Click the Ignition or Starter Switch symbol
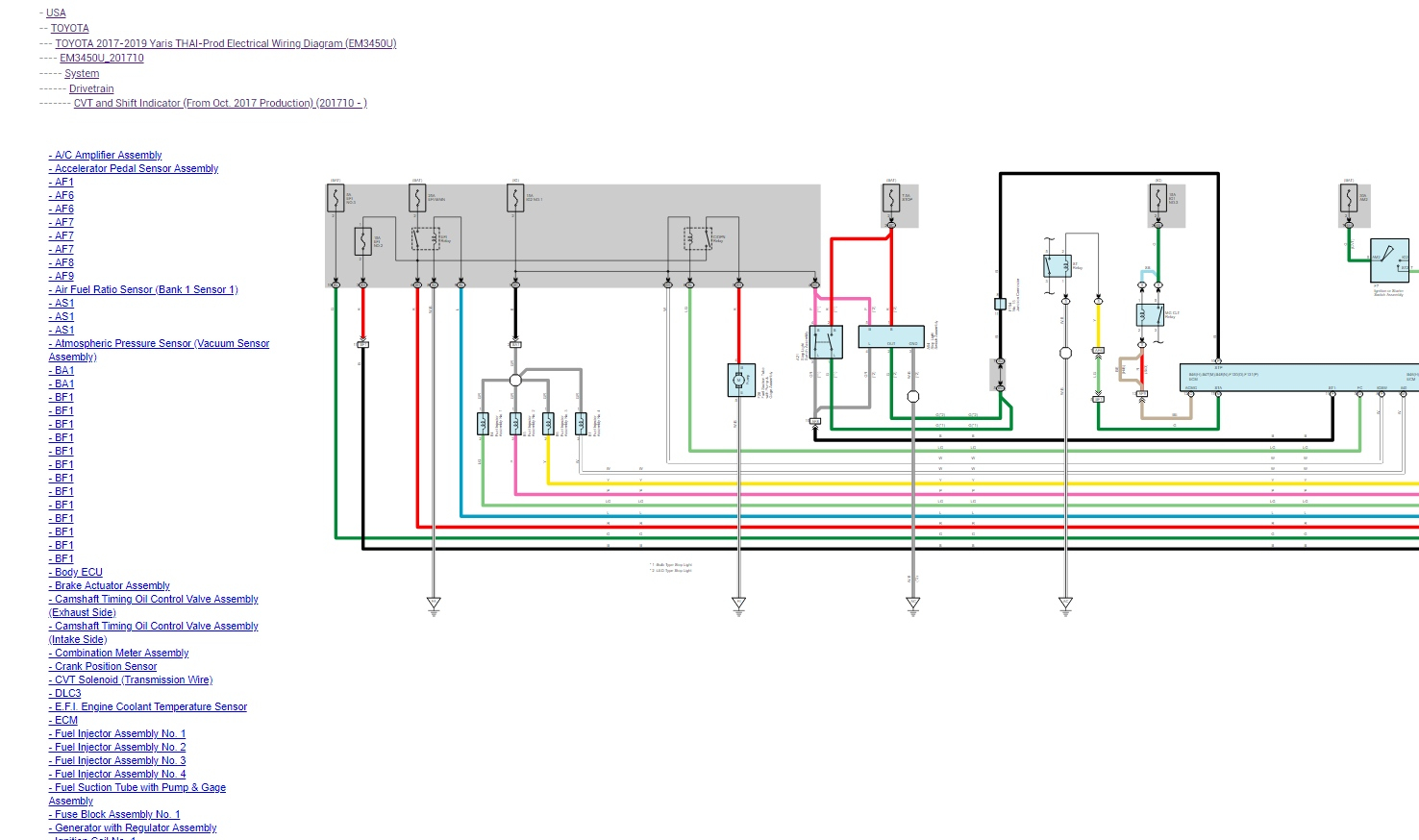1419x840 pixels. 1389,259
